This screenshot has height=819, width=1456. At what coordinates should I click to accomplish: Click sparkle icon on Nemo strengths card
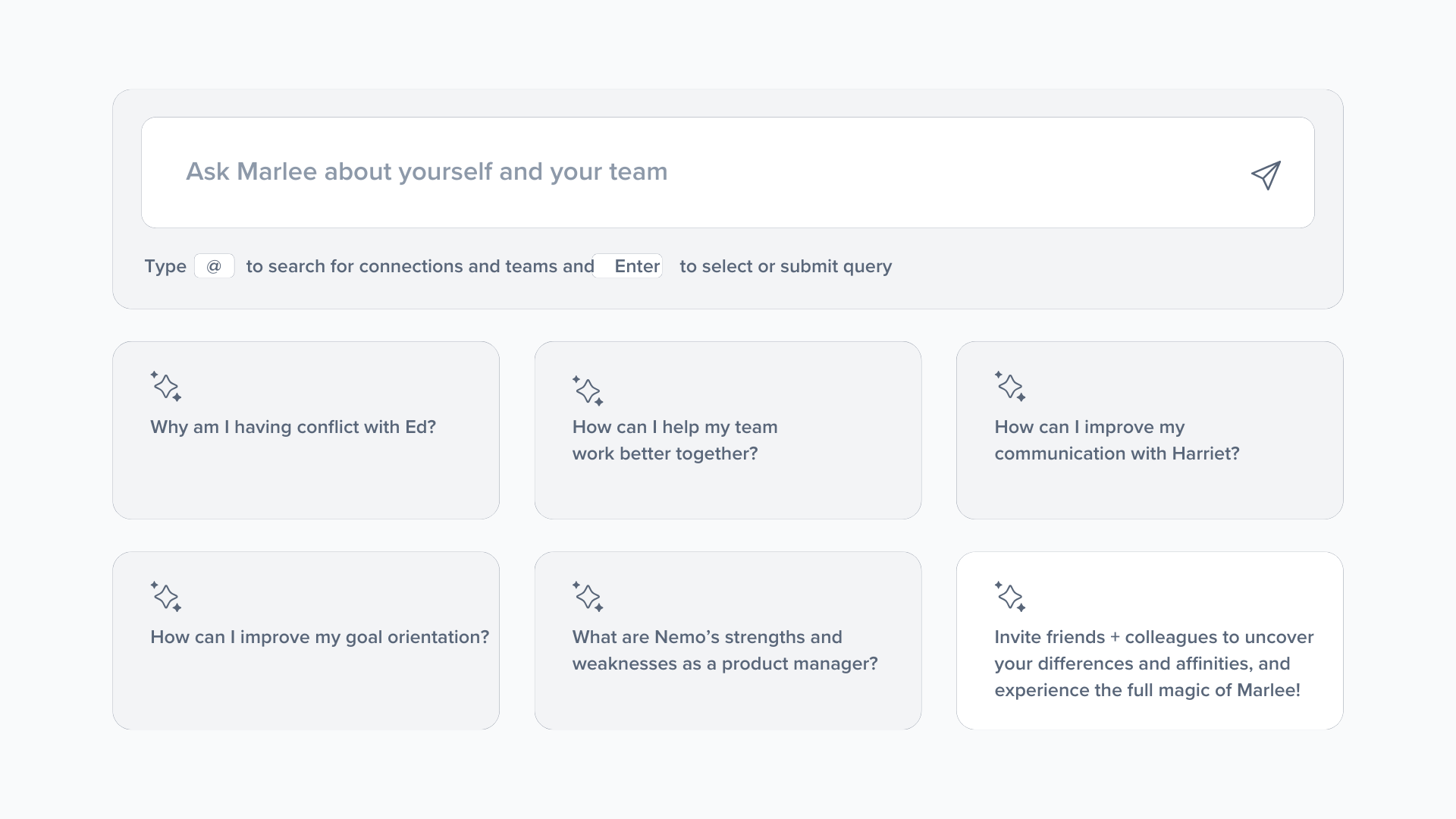point(588,596)
